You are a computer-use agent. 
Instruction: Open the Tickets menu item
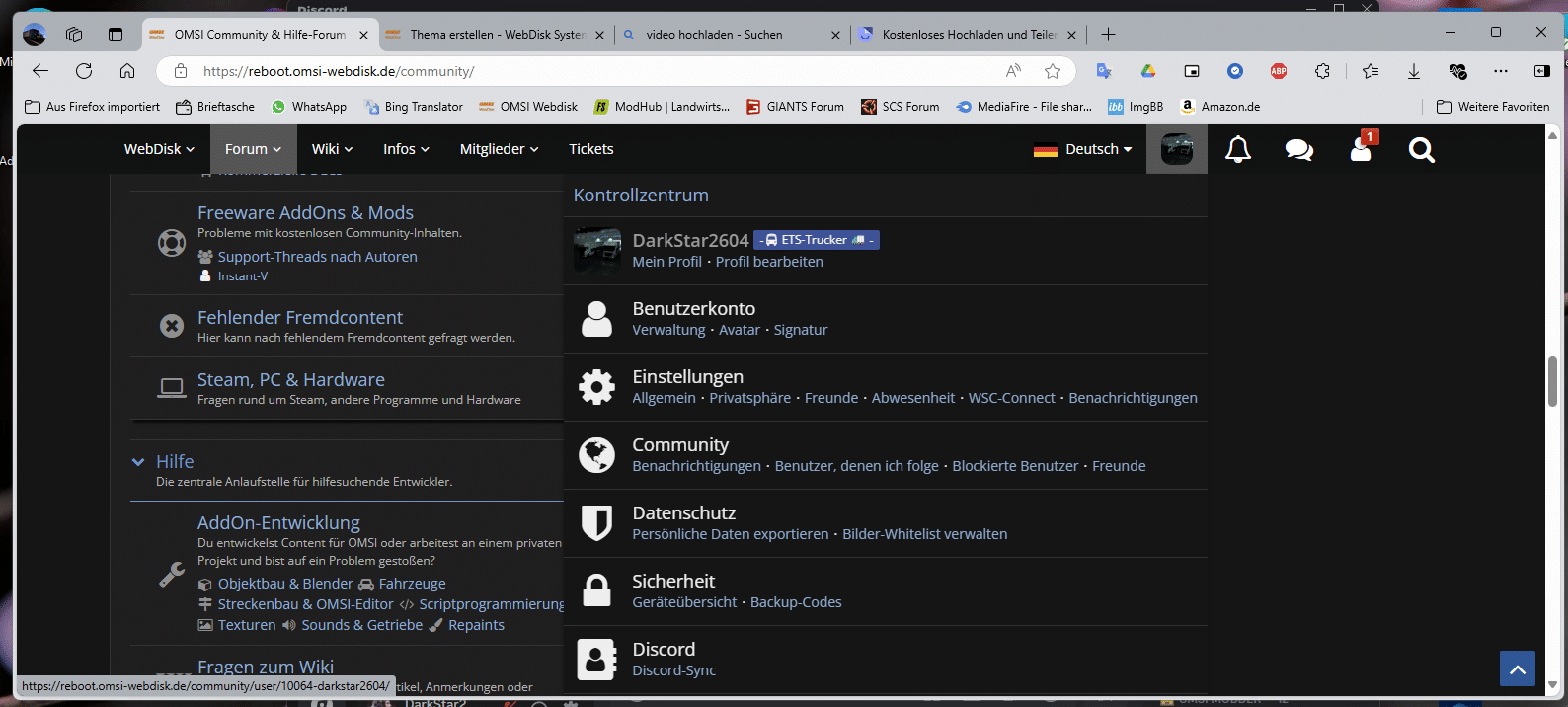pyautogui.click(x=590, y=149)
